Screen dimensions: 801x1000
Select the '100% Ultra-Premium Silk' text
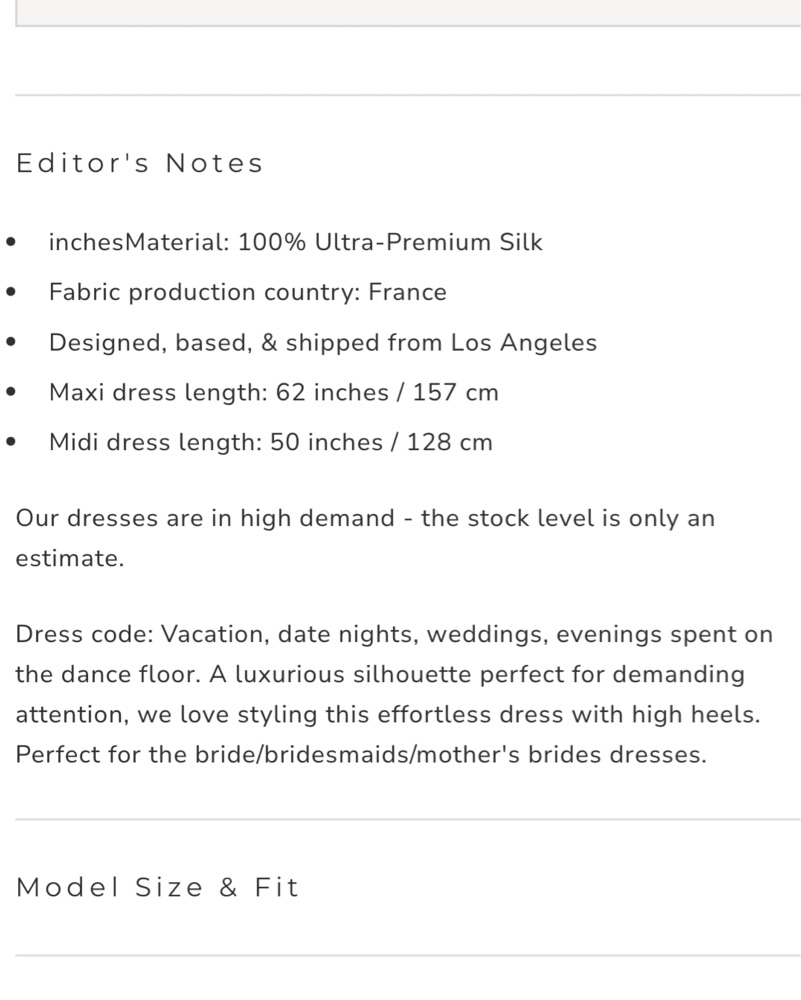point(390,242)
